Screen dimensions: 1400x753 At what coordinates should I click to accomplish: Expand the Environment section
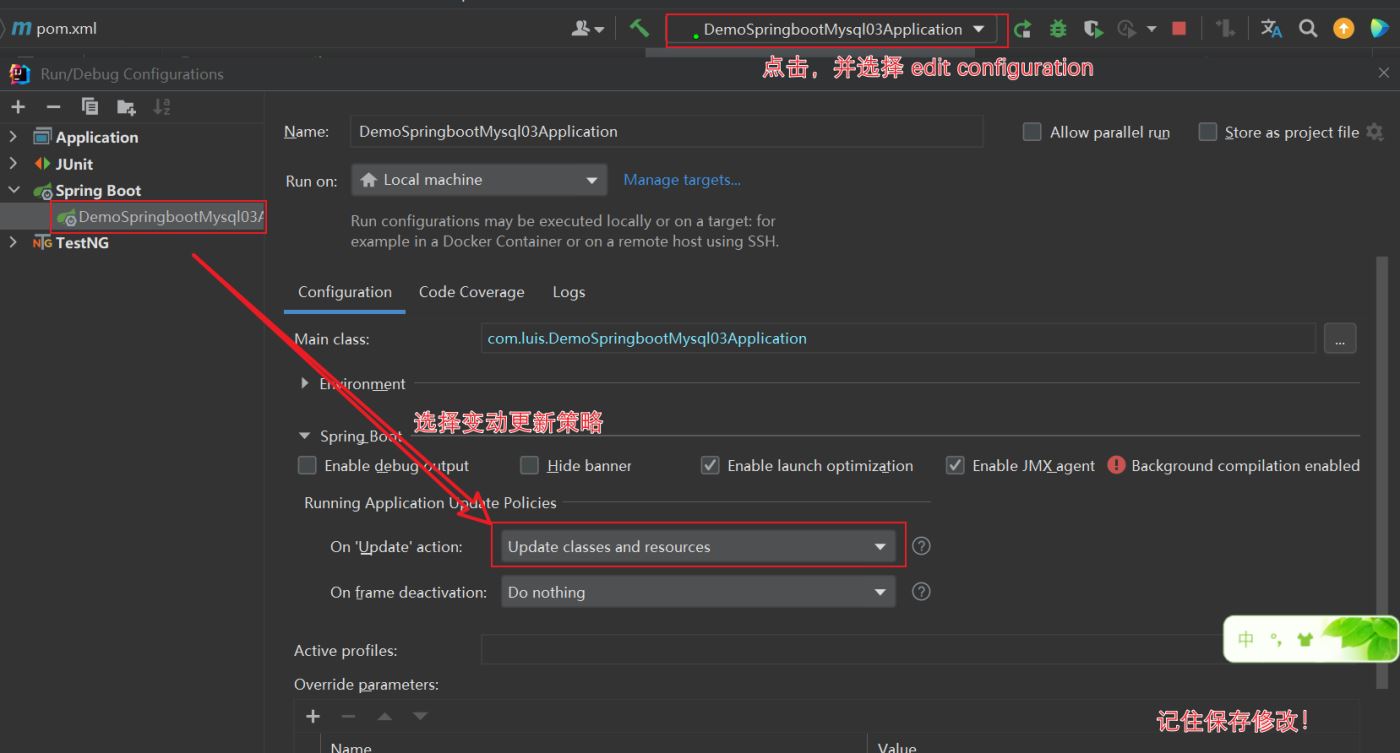tap(305, 384)
